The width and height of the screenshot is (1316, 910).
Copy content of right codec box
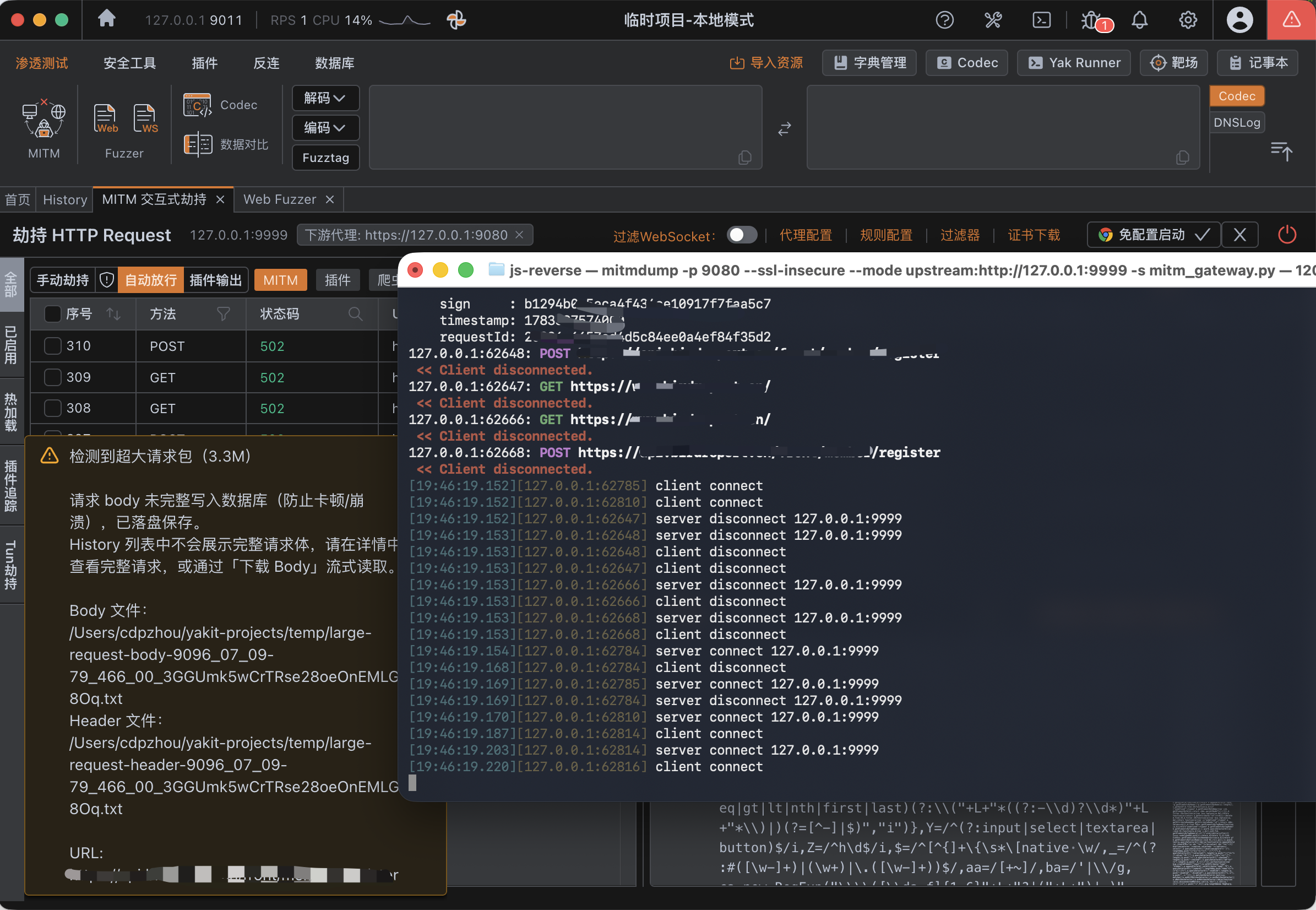tap(1183, 158)
